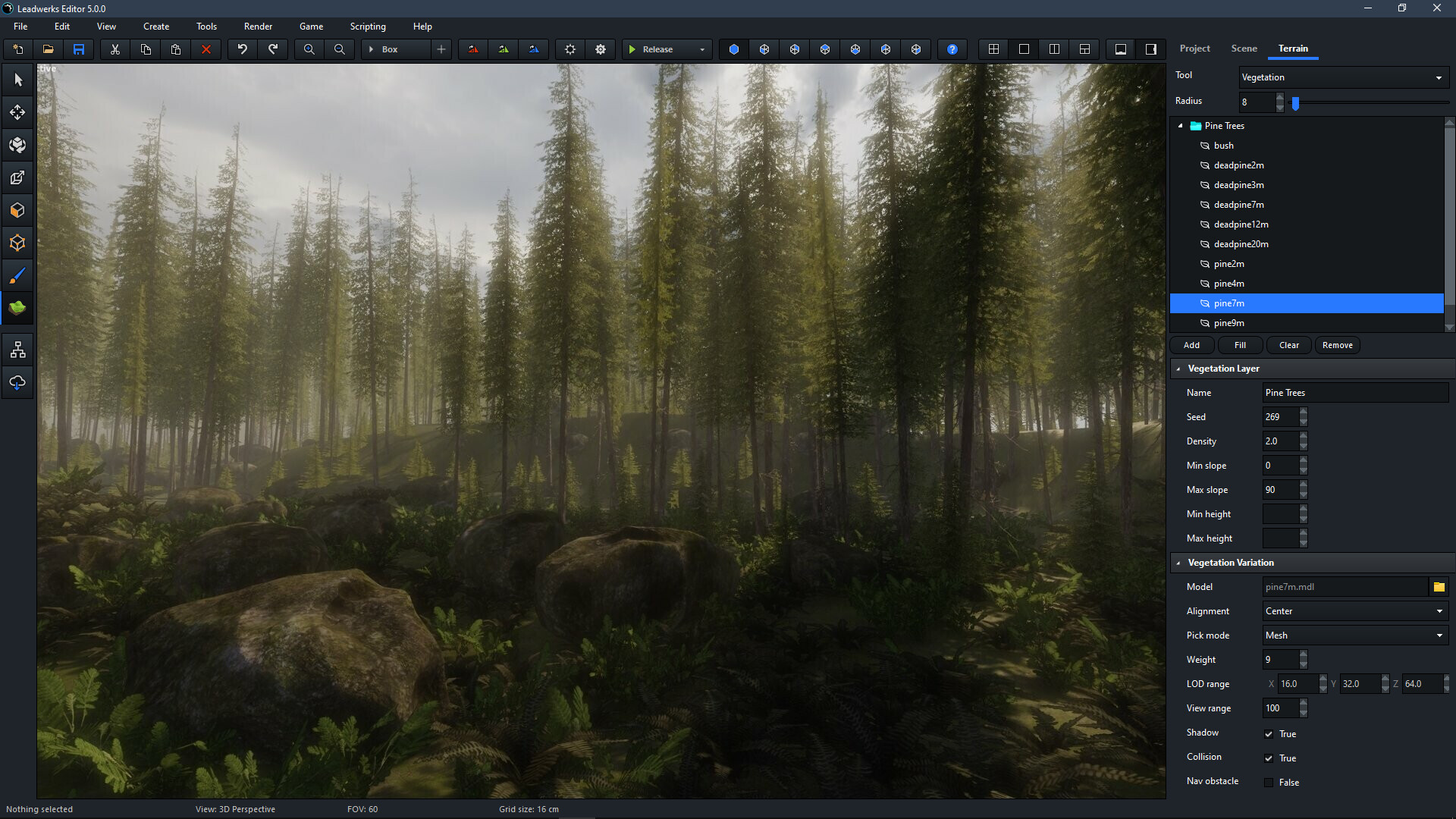
Task: Open the Flowgraph editor icon
Action: 17,349
